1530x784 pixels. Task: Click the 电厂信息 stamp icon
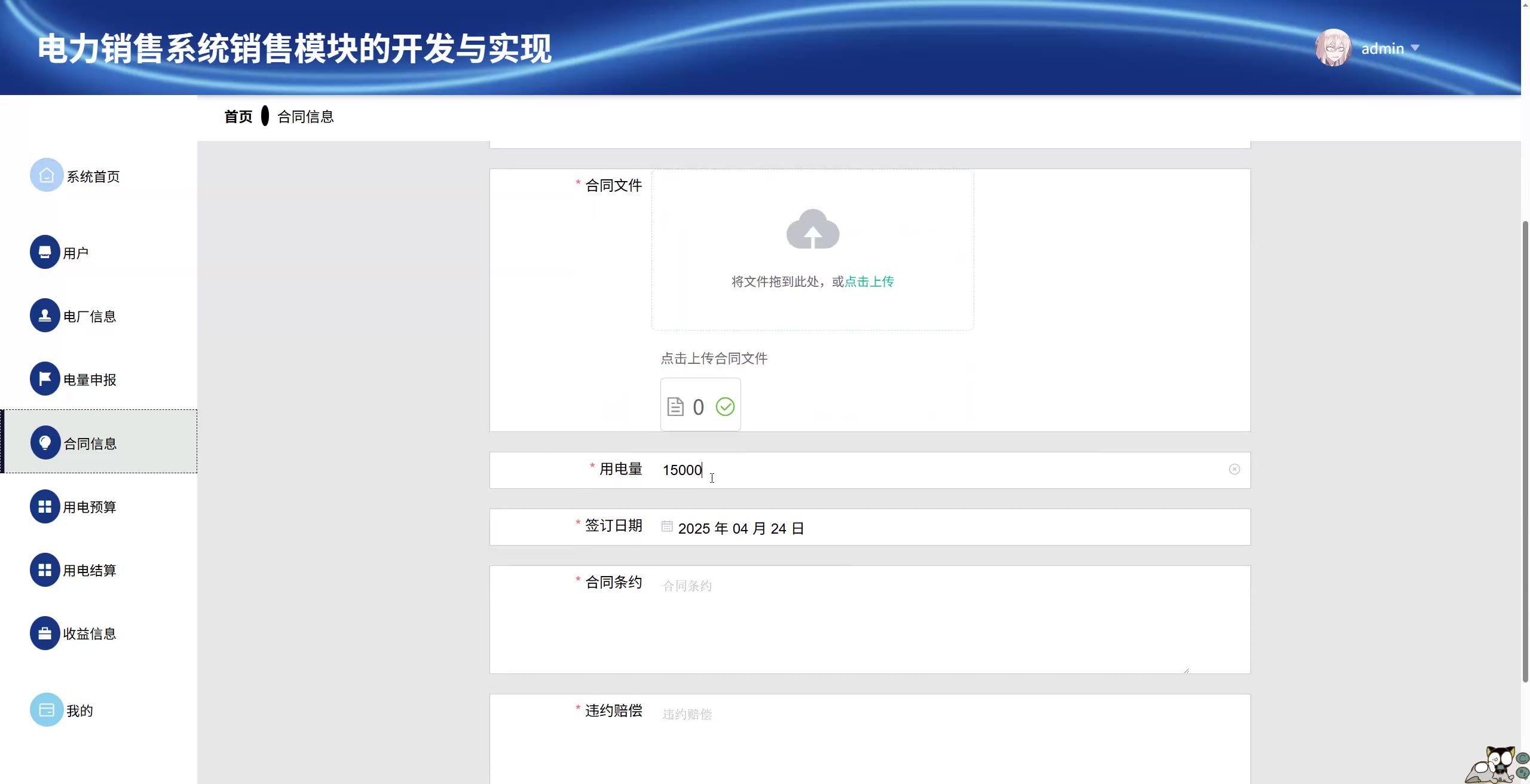click(x=45, y=316)
